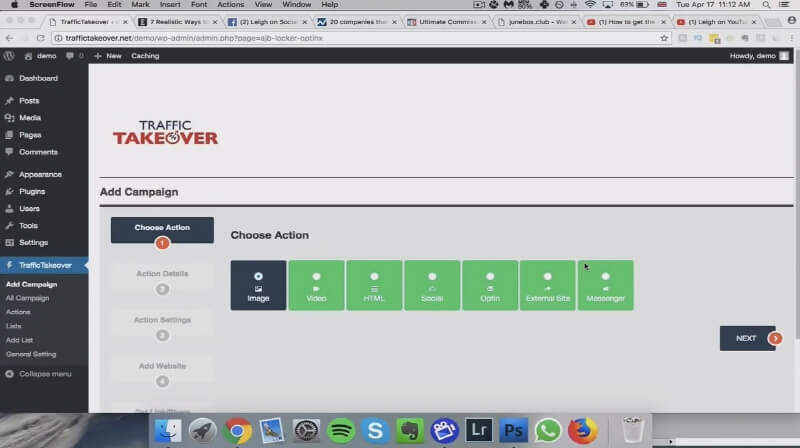The height and width of the screenshot is (448, 800).
Task: Select the HTML action radio button
Action: click(x=374, y=276)
